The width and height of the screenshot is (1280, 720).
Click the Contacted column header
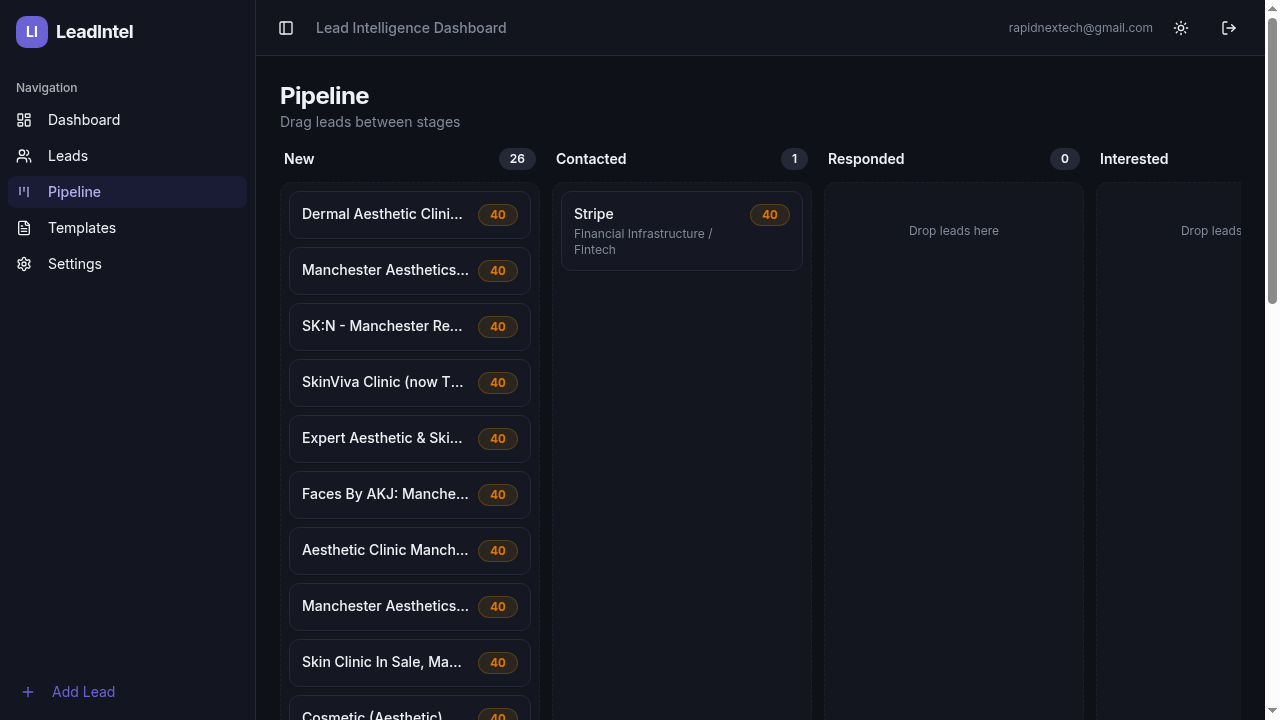591,159
